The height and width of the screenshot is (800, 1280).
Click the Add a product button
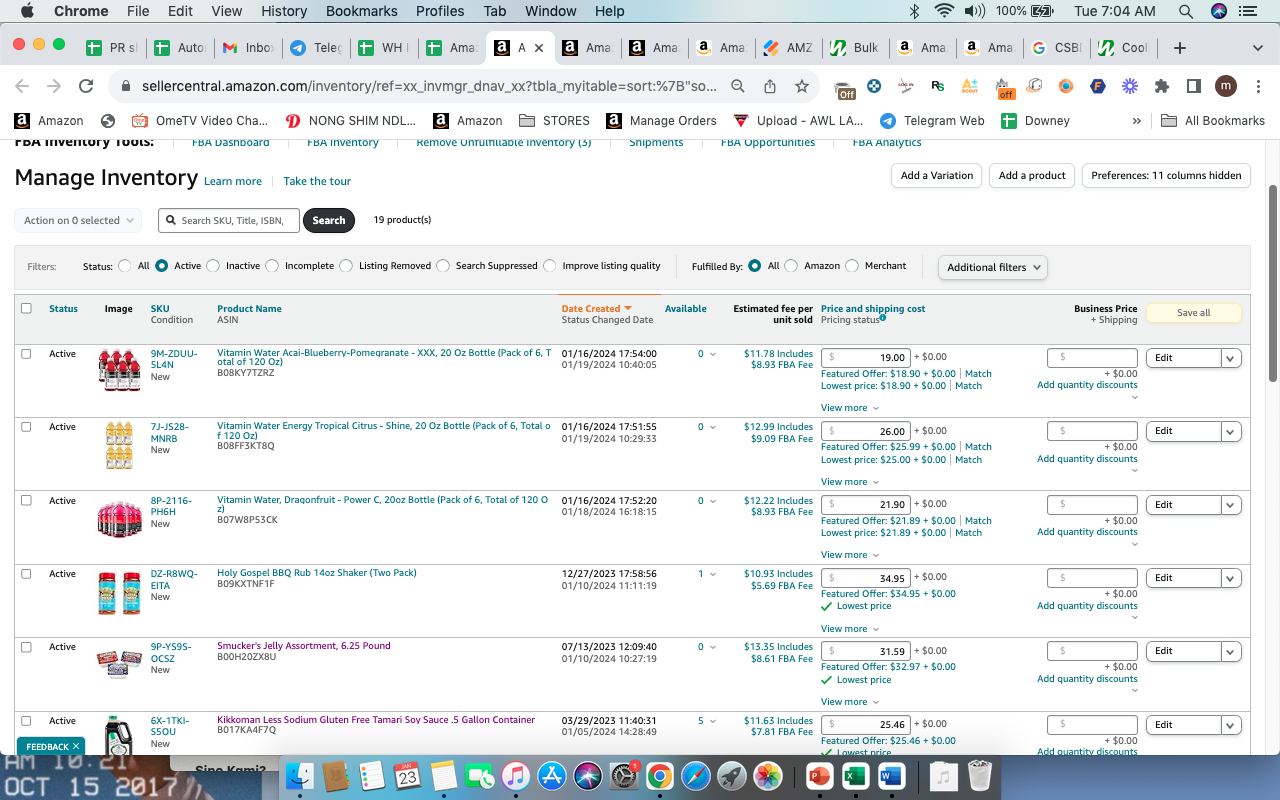click(1033, 175)
